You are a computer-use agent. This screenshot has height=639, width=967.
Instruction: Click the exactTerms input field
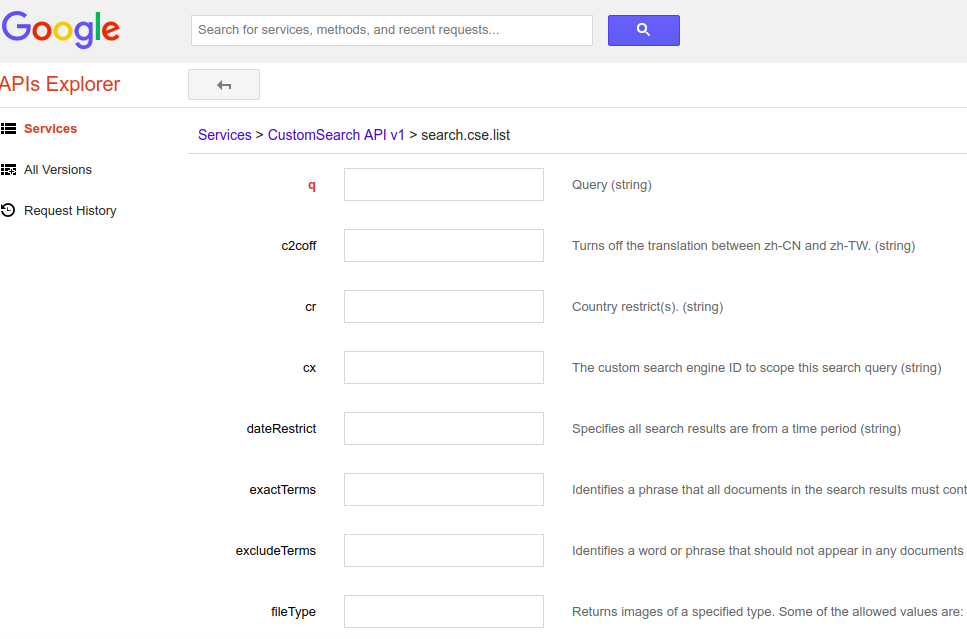pos(443,489)
